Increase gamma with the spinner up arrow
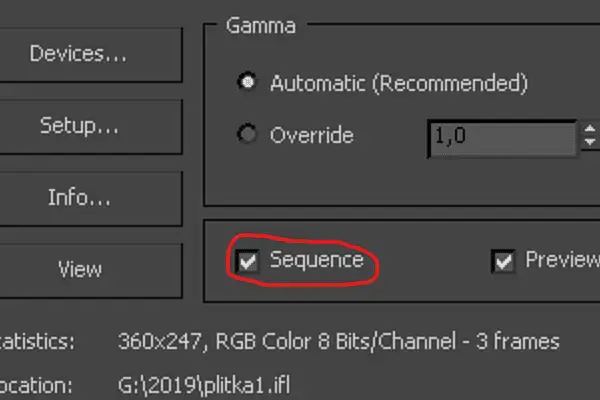 point(589,128)
